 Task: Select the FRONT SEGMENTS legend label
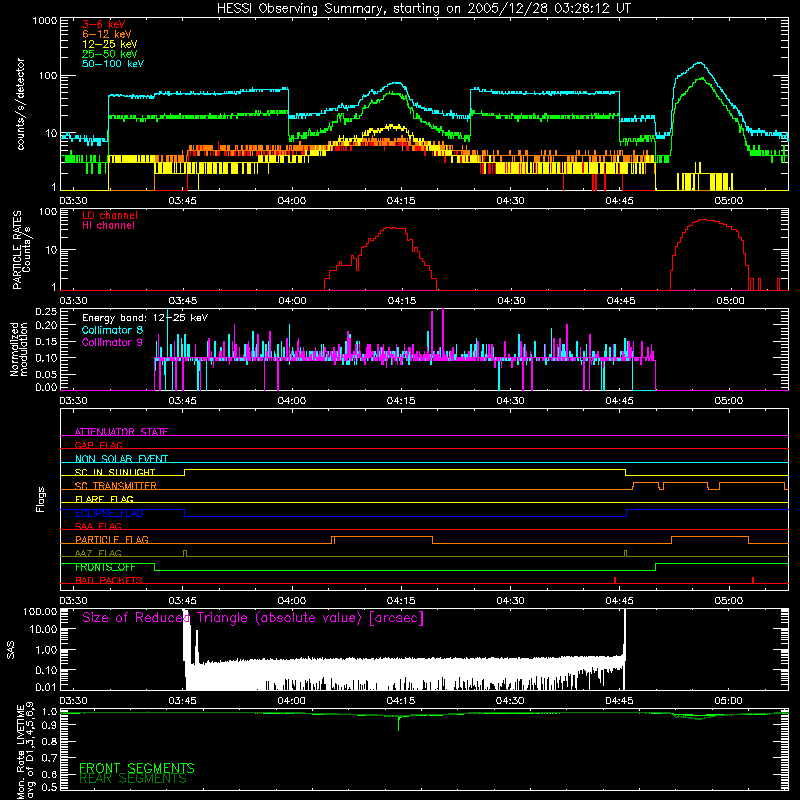tap(137, 768)
